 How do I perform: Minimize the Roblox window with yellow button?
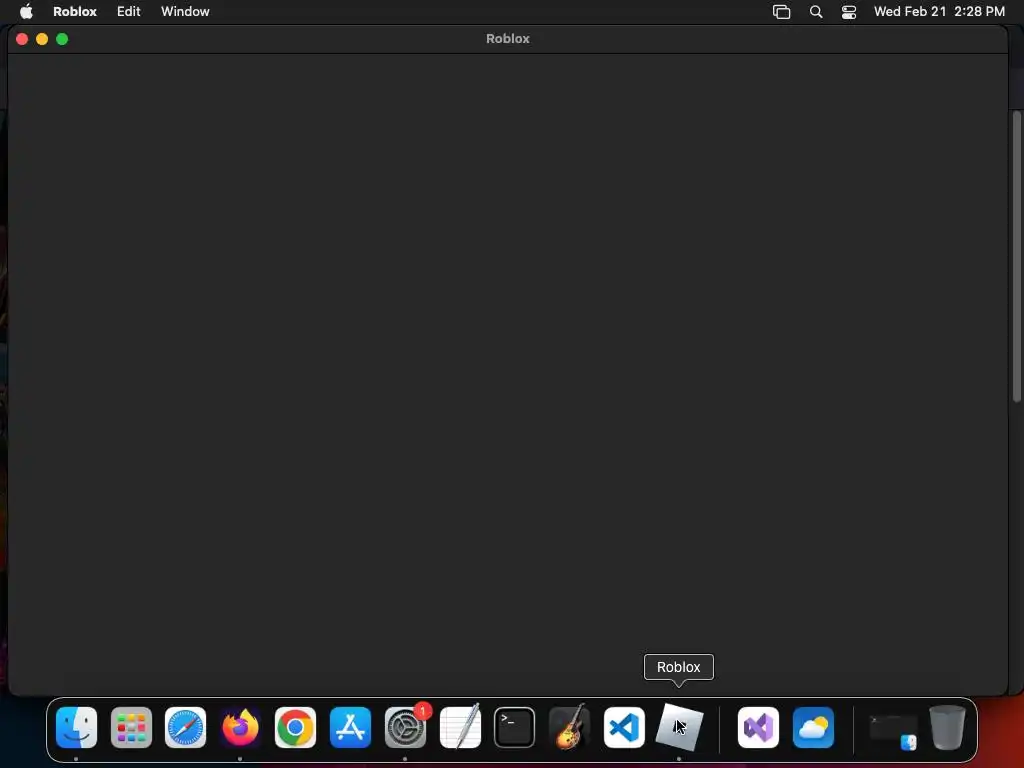pos(42,39)
